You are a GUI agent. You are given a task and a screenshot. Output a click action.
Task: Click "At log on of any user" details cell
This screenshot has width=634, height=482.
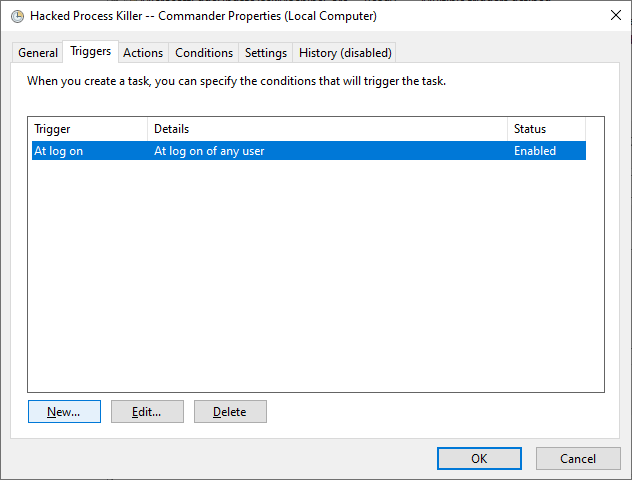[209, 151]
